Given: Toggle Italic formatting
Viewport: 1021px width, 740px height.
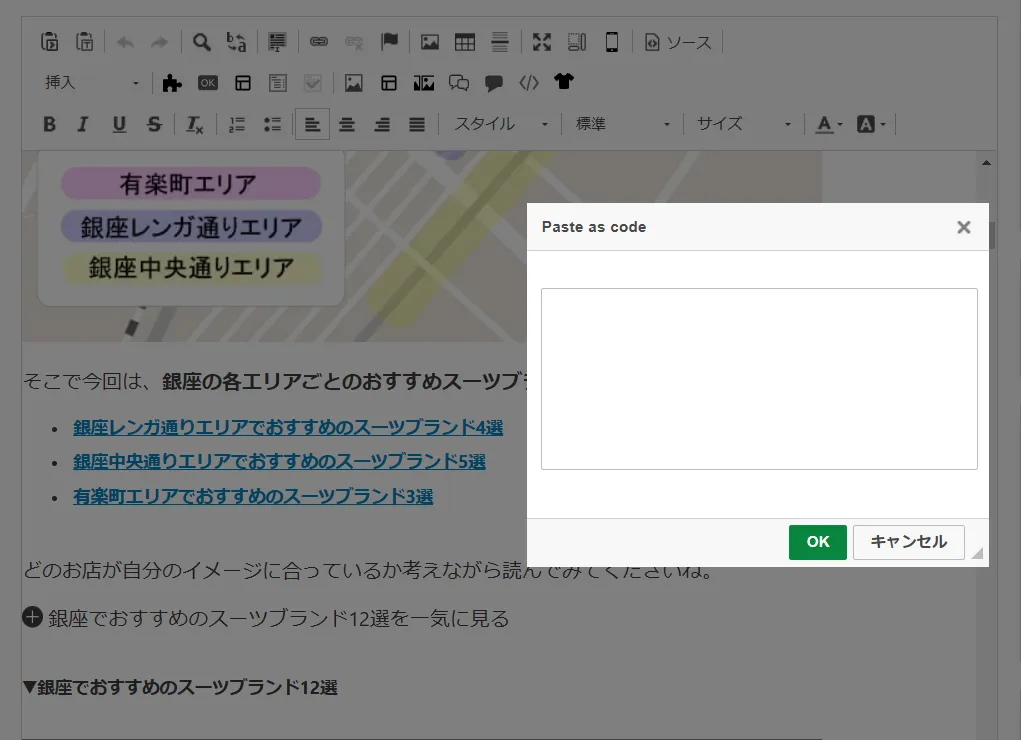Looking at the screenshot, I should [x=83, y=125].
